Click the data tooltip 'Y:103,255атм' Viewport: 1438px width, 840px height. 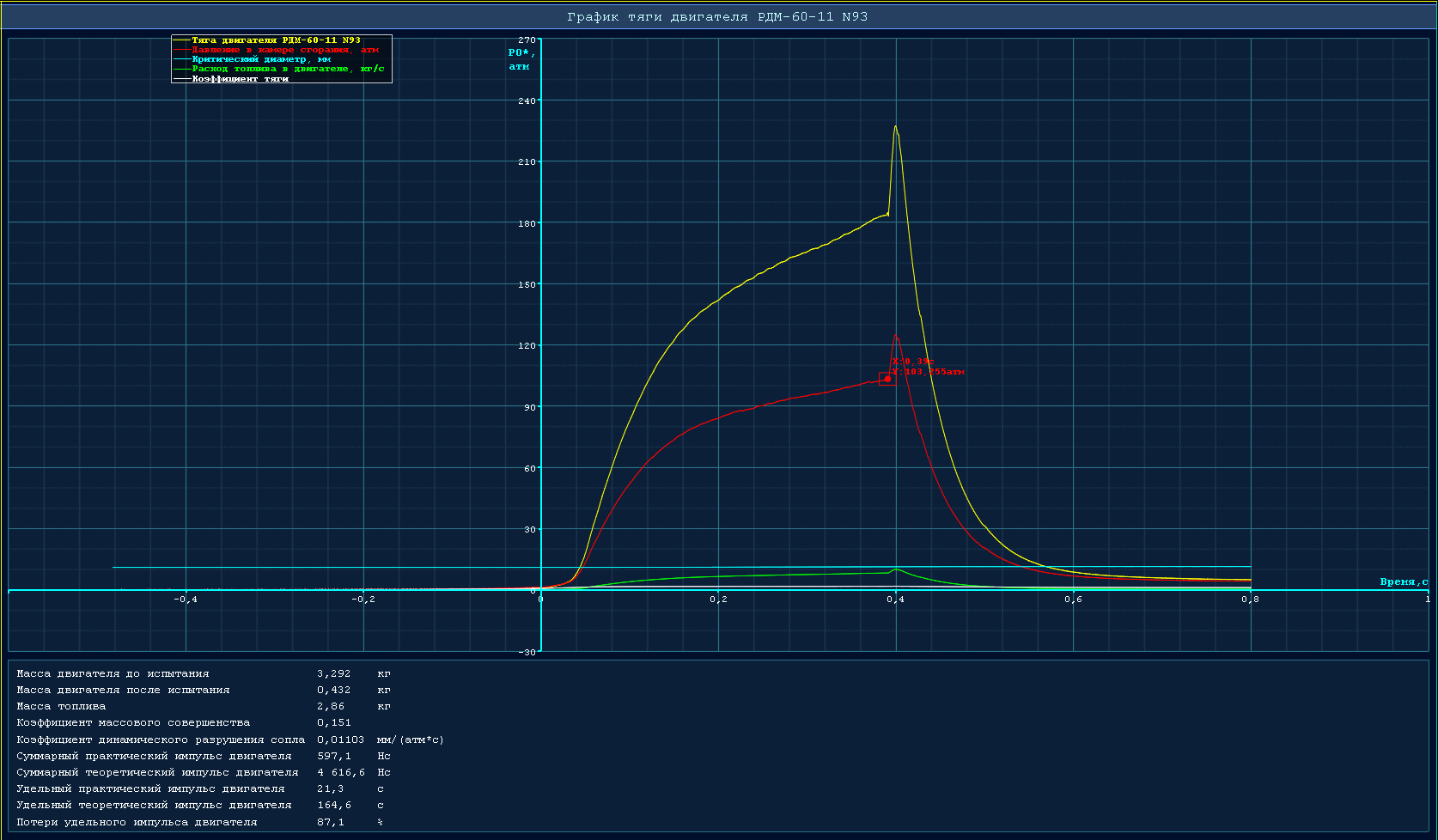(x=928, y=372)
